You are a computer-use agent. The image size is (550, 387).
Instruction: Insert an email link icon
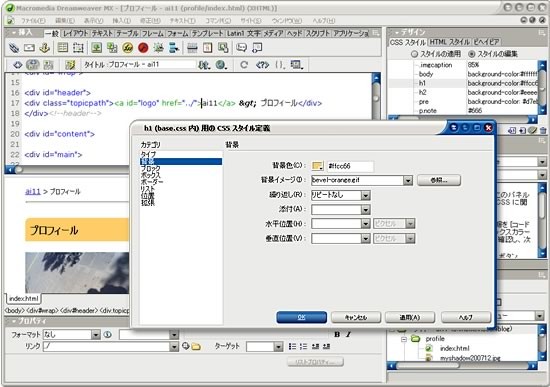[29, 48]
